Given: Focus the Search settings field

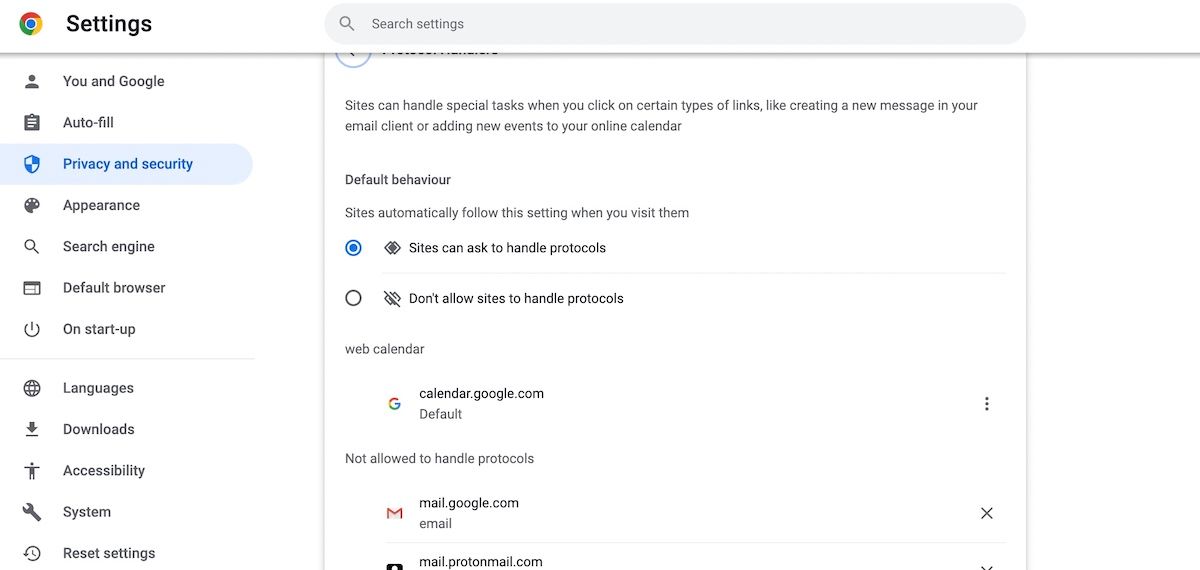Looking at the screenshot, I should 680,24.
